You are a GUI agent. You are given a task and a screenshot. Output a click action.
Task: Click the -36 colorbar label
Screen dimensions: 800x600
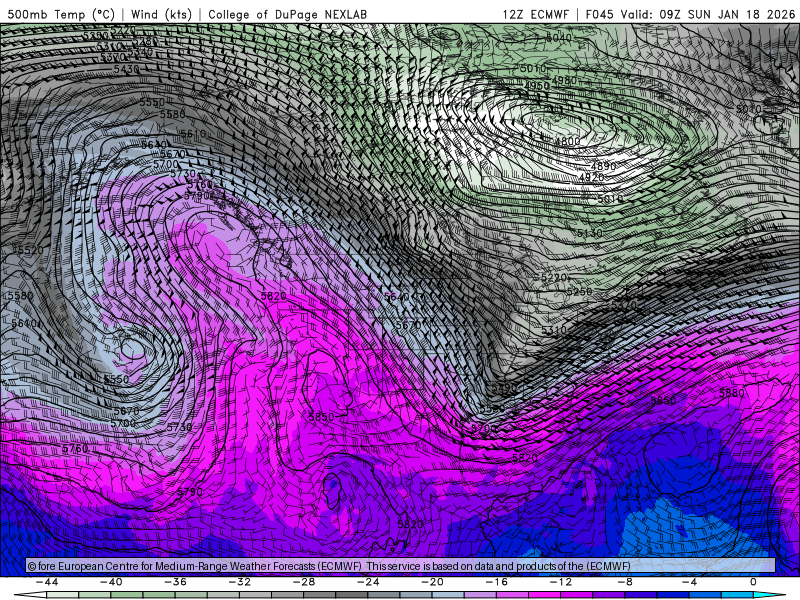click(176, 582)
